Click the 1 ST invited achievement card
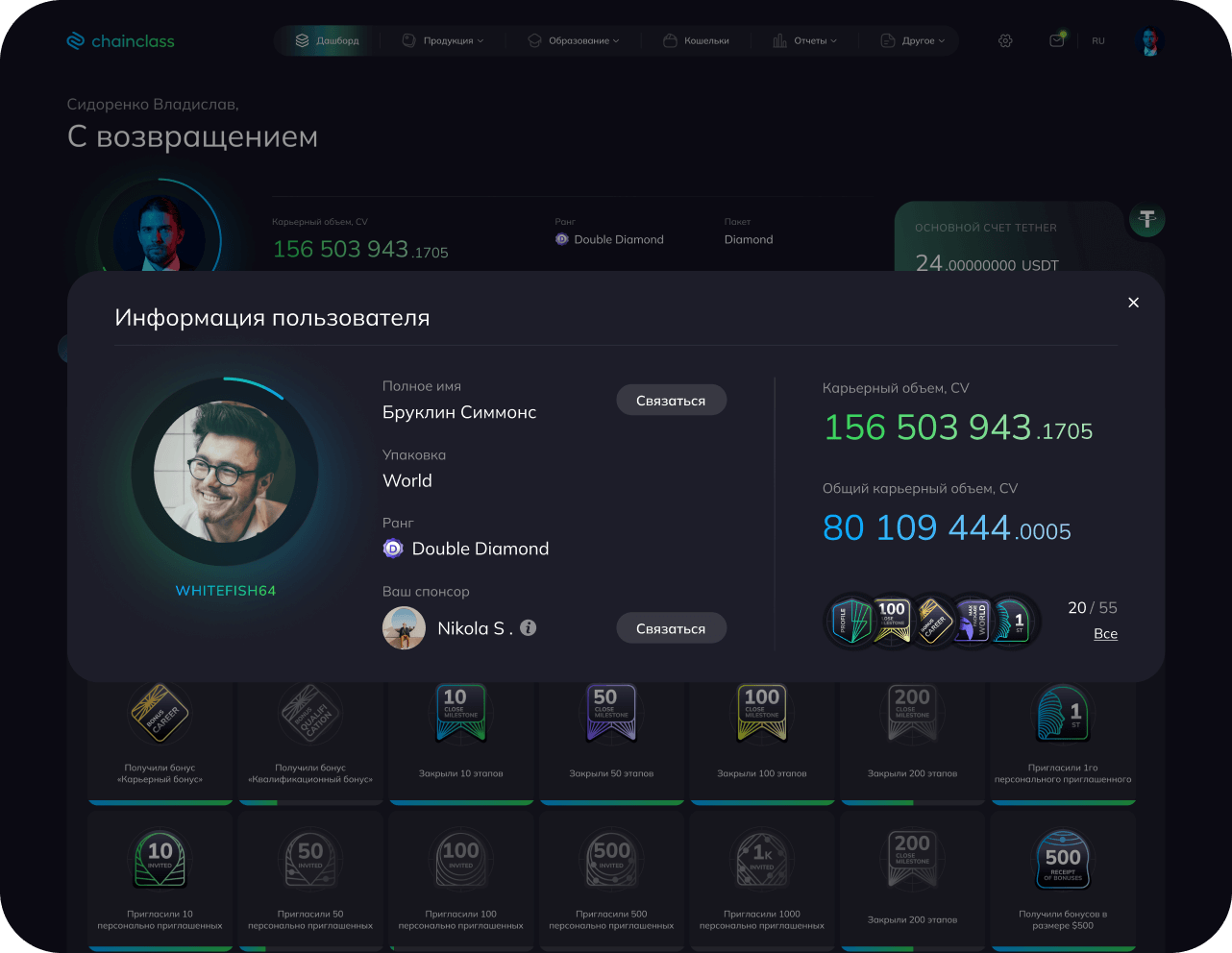The width and height of the screenshot is (1232, 953). pos(1063,742)
